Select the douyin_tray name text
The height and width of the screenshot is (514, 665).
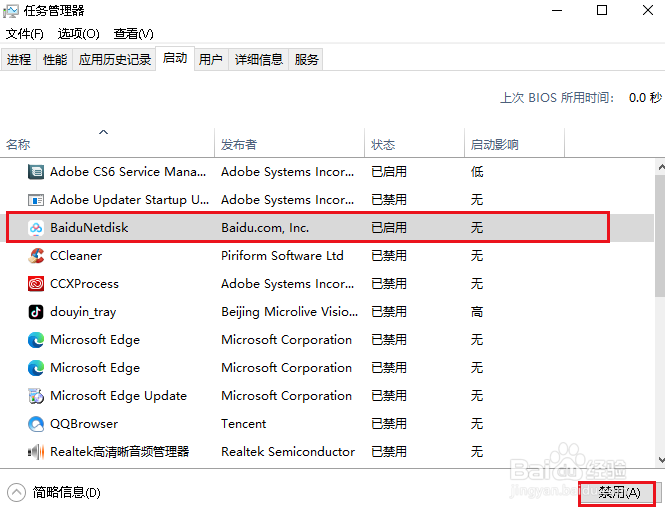tap(83, 312)
